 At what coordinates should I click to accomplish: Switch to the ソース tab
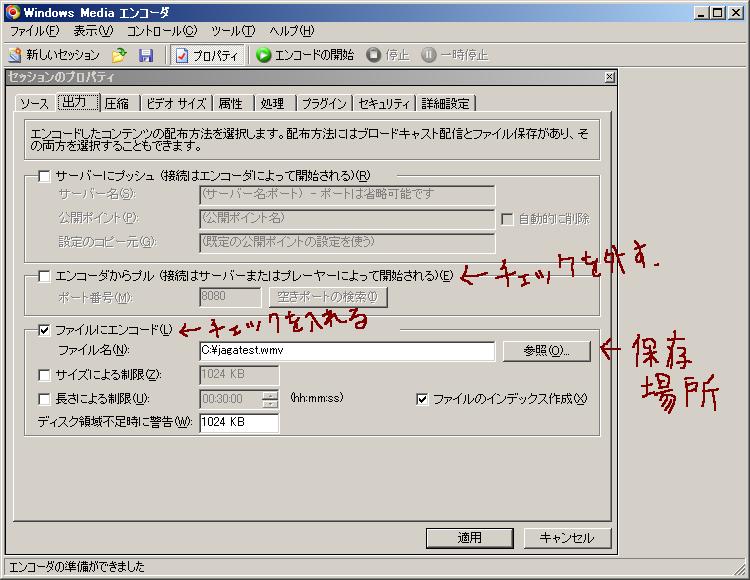pyautogui.click(x=34, y=103)
